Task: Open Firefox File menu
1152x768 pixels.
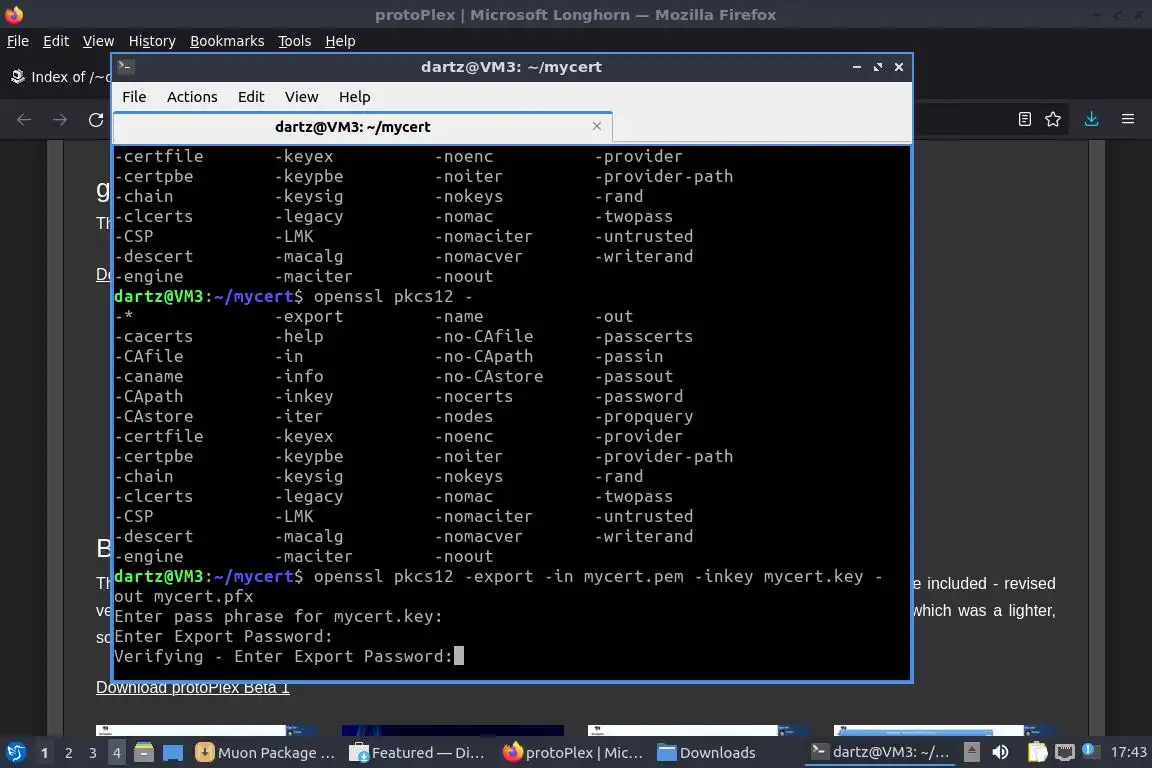Action: point(18,41)
